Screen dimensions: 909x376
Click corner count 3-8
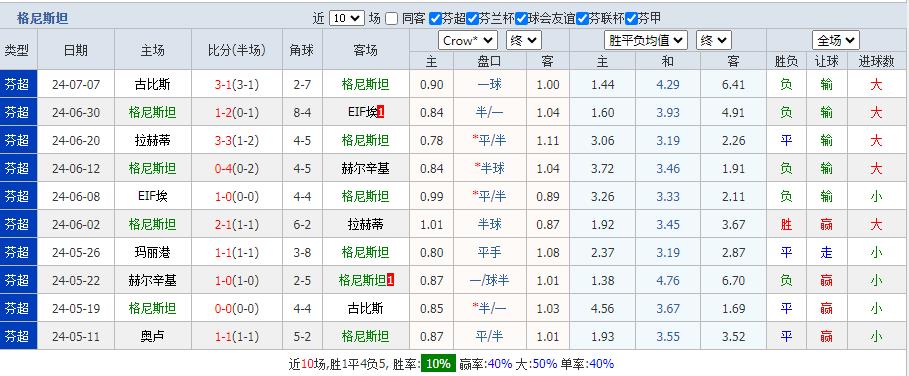pos(302,252)
